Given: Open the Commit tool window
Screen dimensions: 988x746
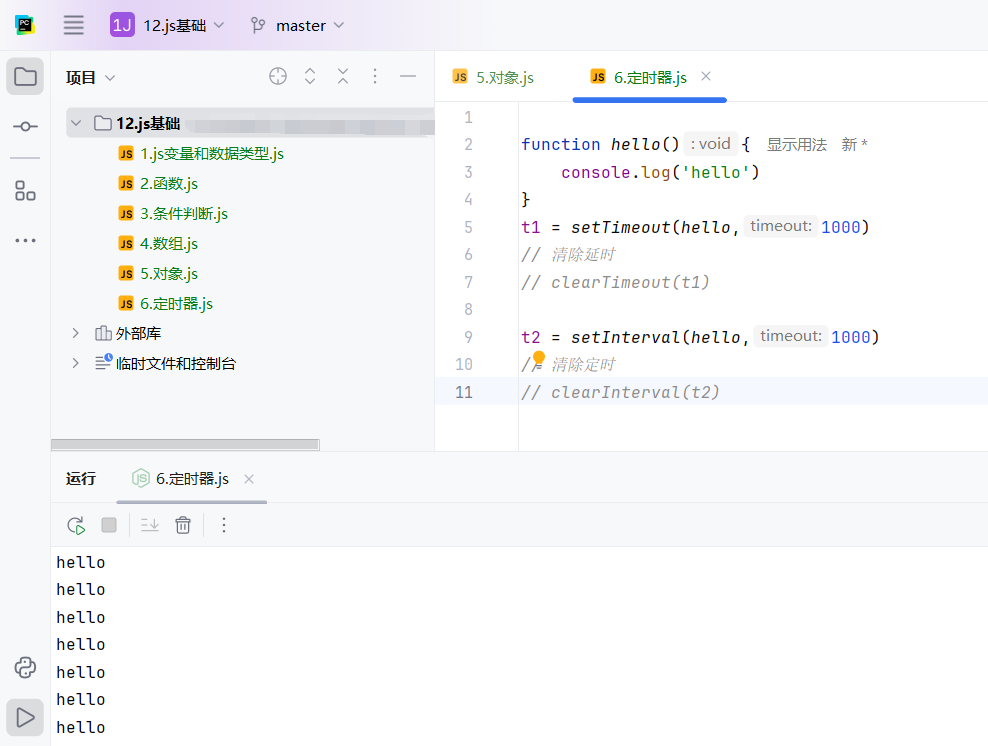Looking at the screenshot, I should [25, 127].
